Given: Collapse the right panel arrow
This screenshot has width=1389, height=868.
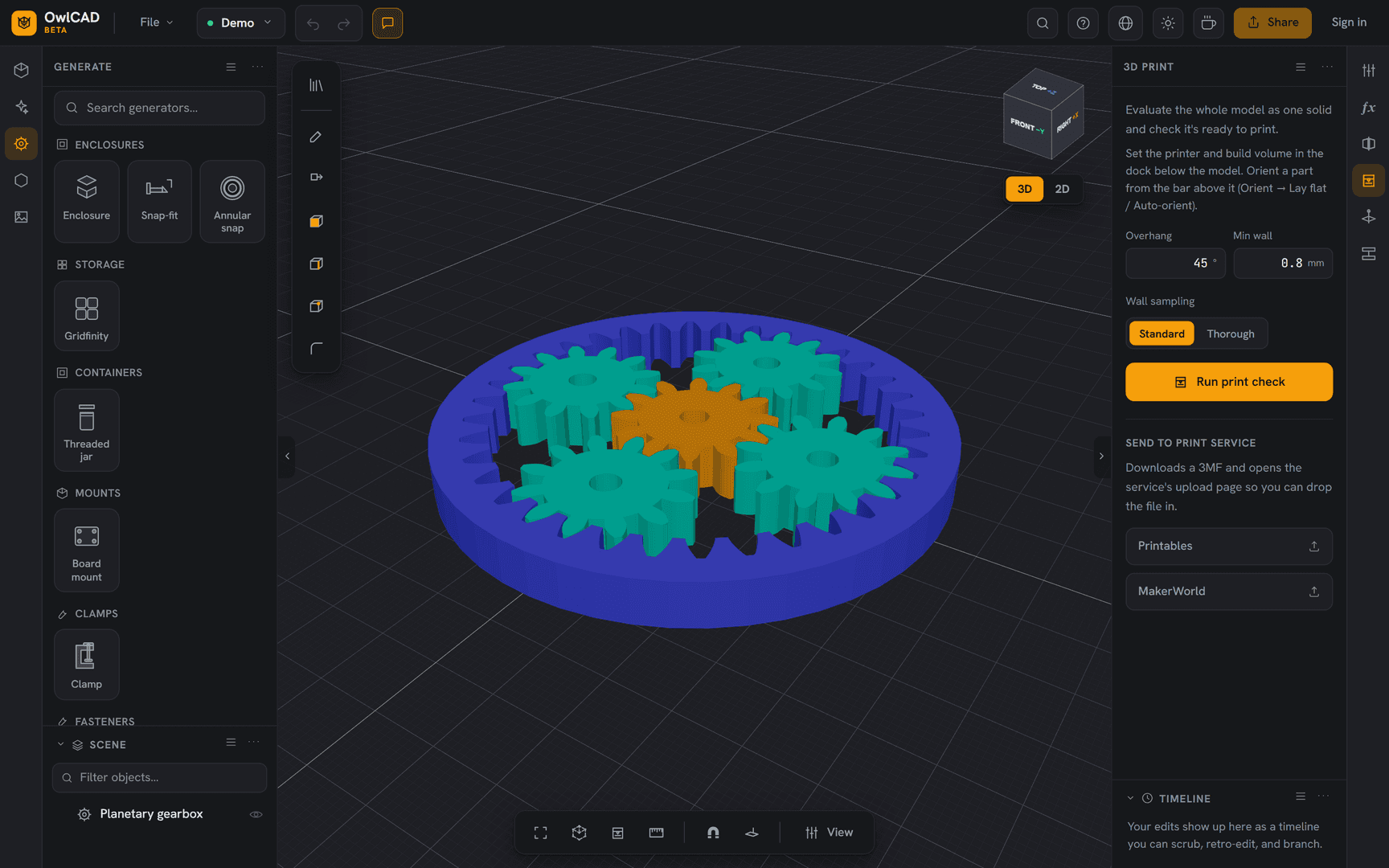Looking at the screenshot, I should click(x=1101, y=457).
